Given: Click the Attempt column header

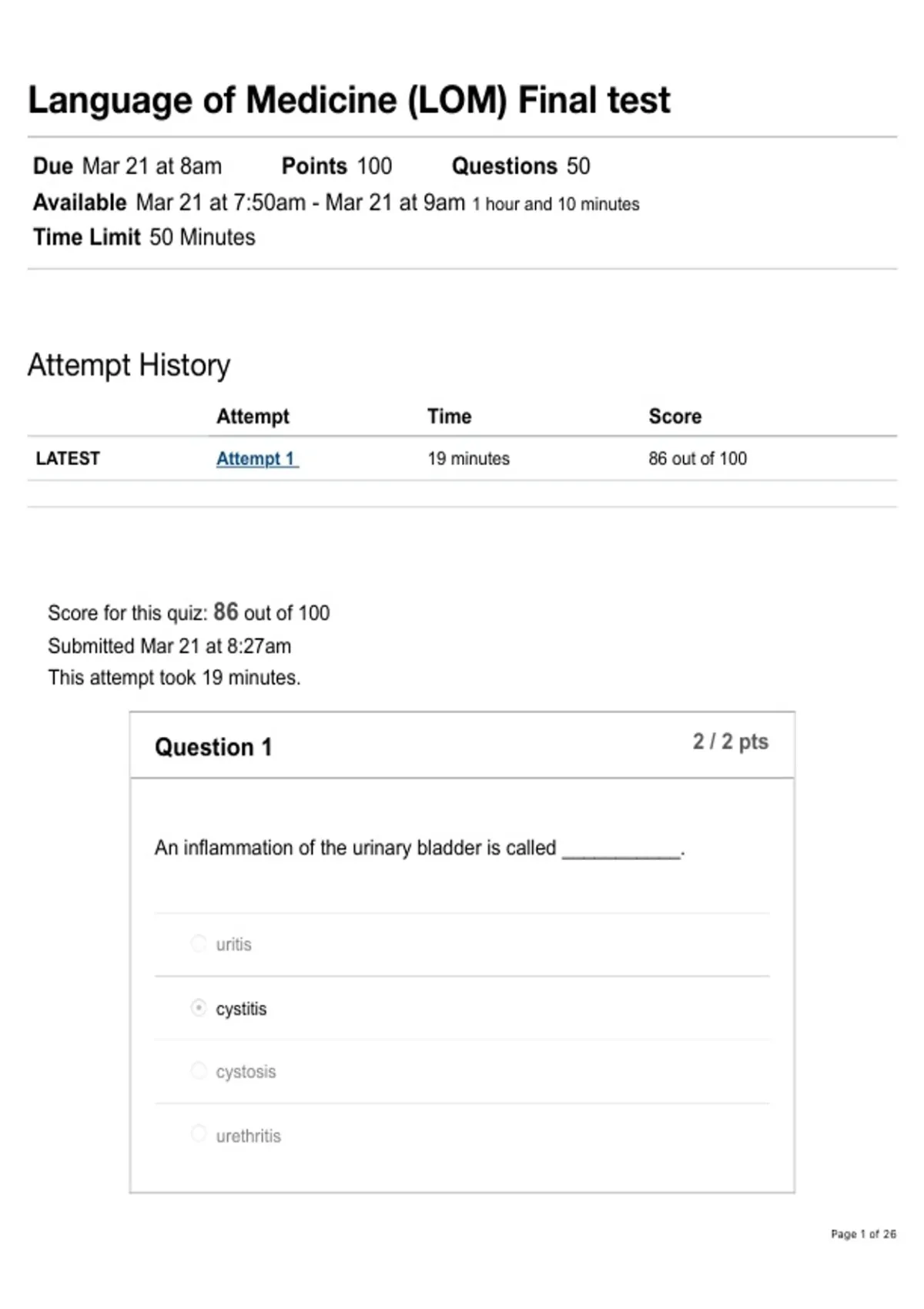Looking at the screenshot, I should click(253, 417).
